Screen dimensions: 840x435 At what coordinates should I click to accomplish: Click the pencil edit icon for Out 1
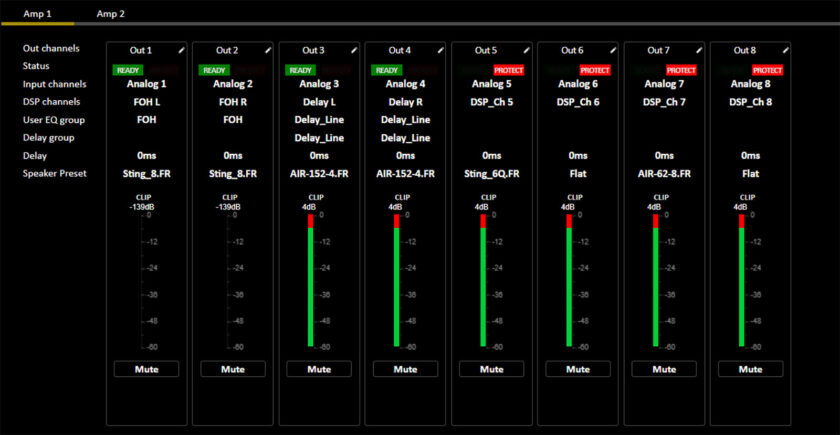point(183,49)
